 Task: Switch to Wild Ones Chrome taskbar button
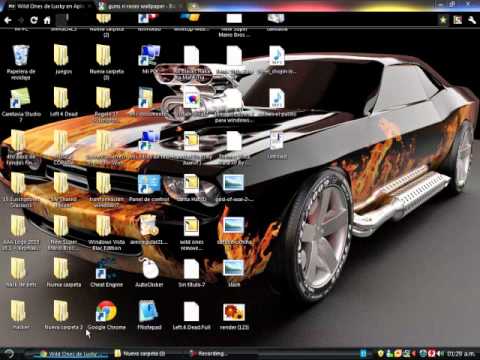(x=73, y=354)
